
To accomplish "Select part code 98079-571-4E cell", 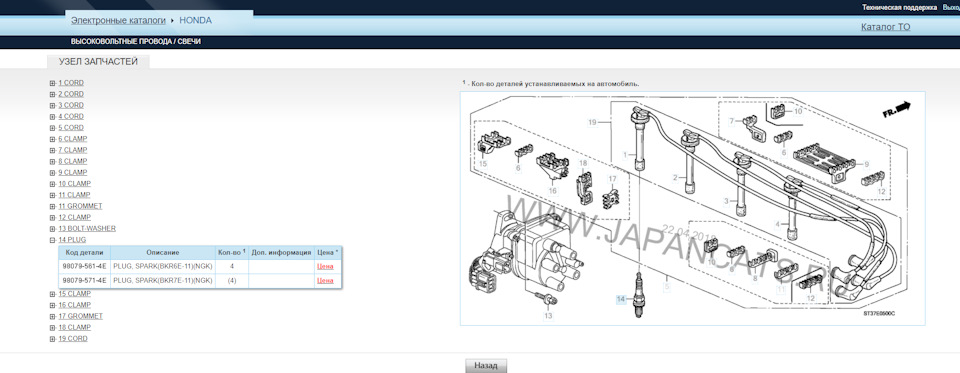I will (84, 281).
